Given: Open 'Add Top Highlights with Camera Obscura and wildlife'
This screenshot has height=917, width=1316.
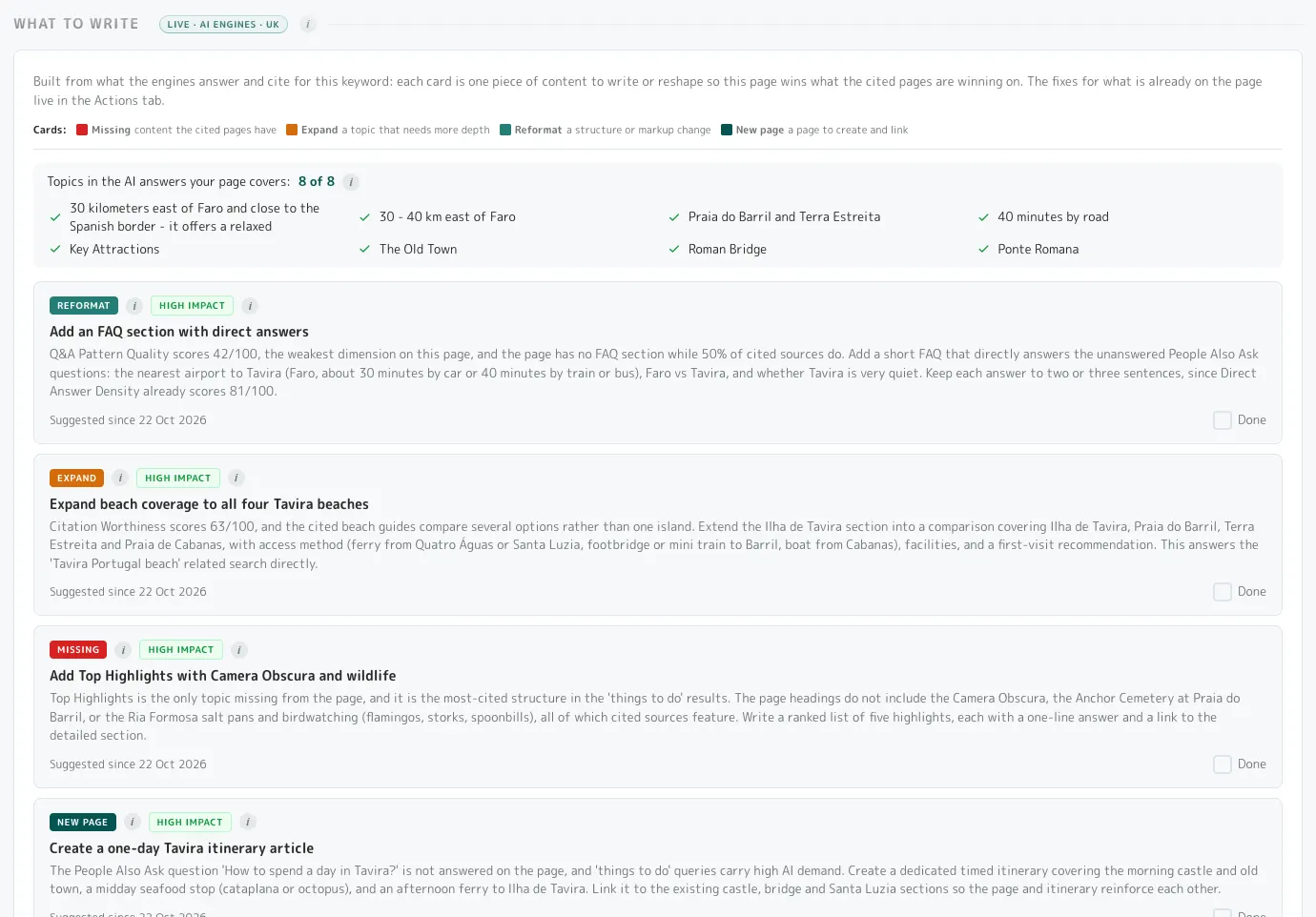Looking at the screenshot, I should [222, 676].
